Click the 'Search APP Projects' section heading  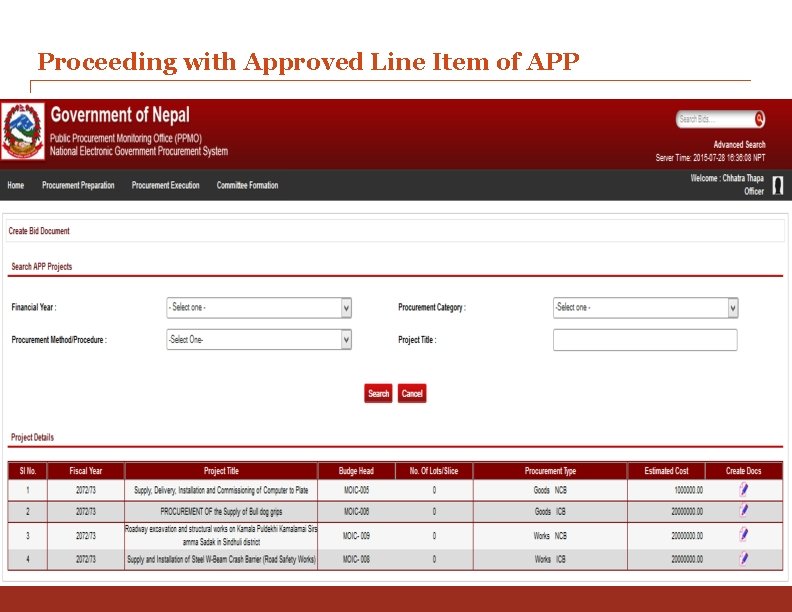[41, 267]
